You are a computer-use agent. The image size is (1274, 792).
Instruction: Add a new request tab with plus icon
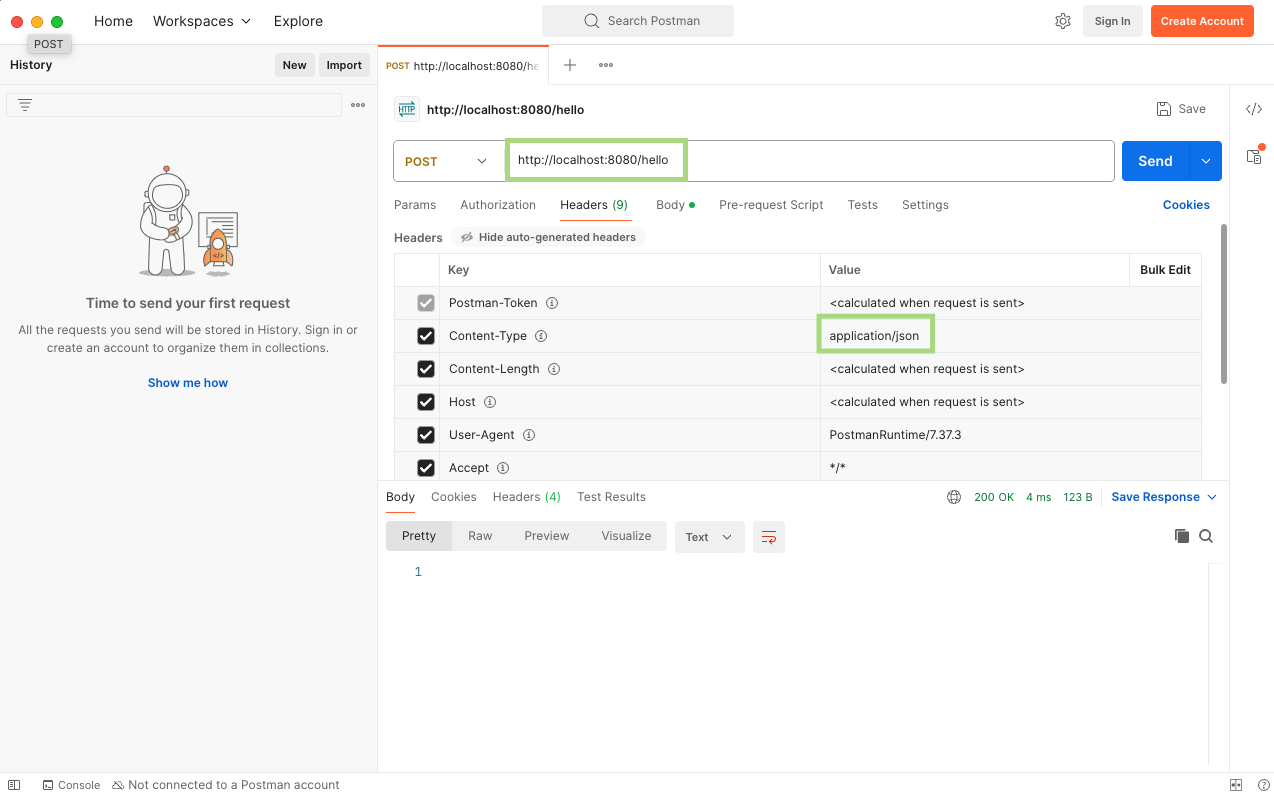pos(570,65)
